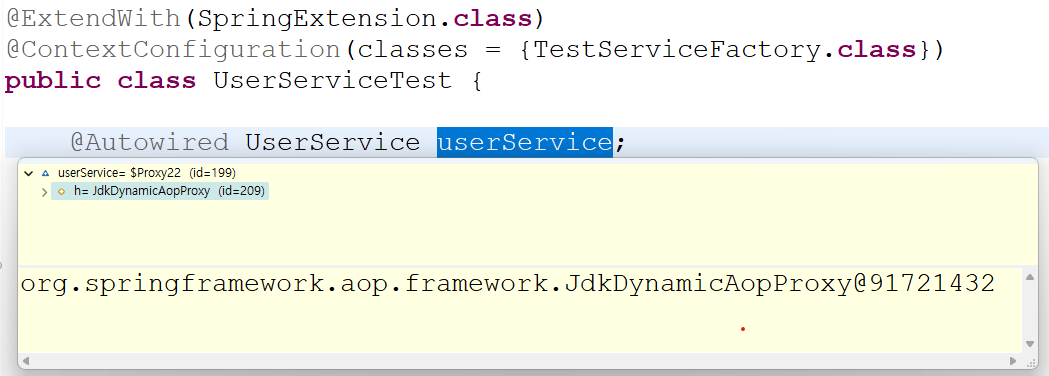Click the diamond field icon beside h=
Screen dimensions: 1049x376
(62, 191)
